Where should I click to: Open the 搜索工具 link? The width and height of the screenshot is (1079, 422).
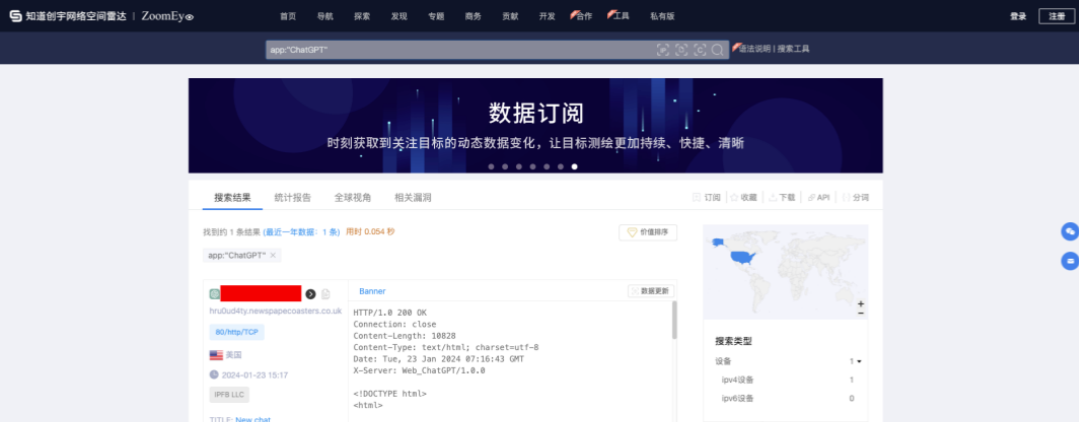coord(793,49)
